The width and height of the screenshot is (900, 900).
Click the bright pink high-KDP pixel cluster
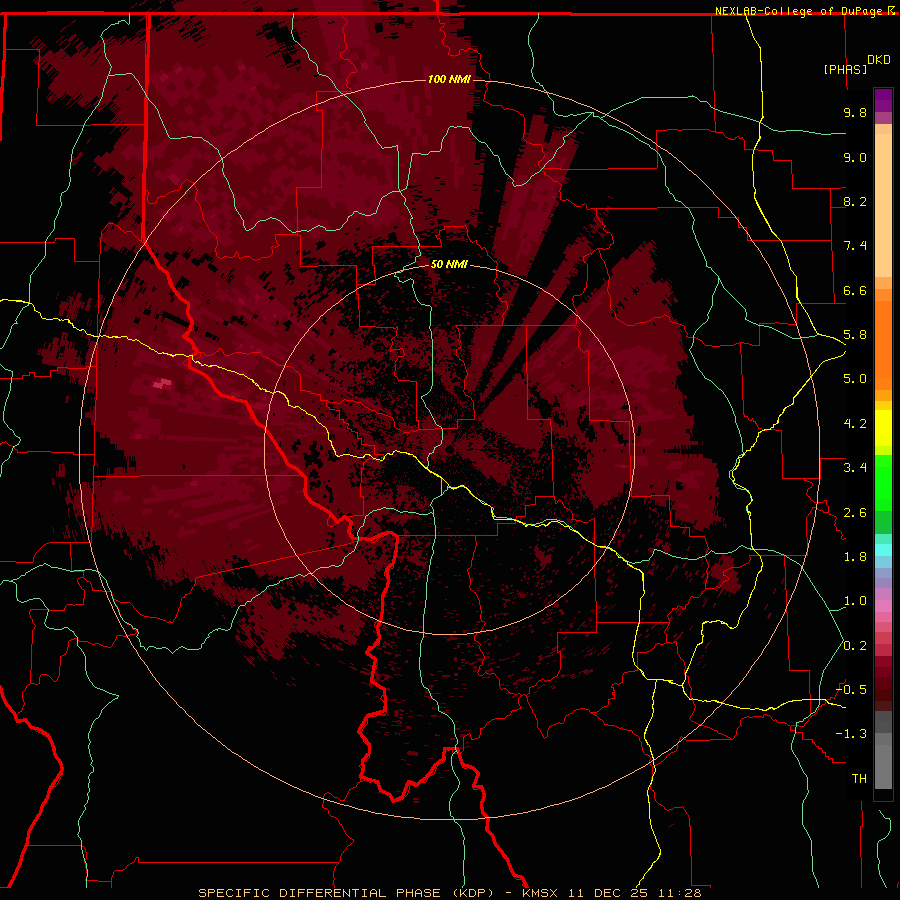pyautogui.click(x=162, y=383)
